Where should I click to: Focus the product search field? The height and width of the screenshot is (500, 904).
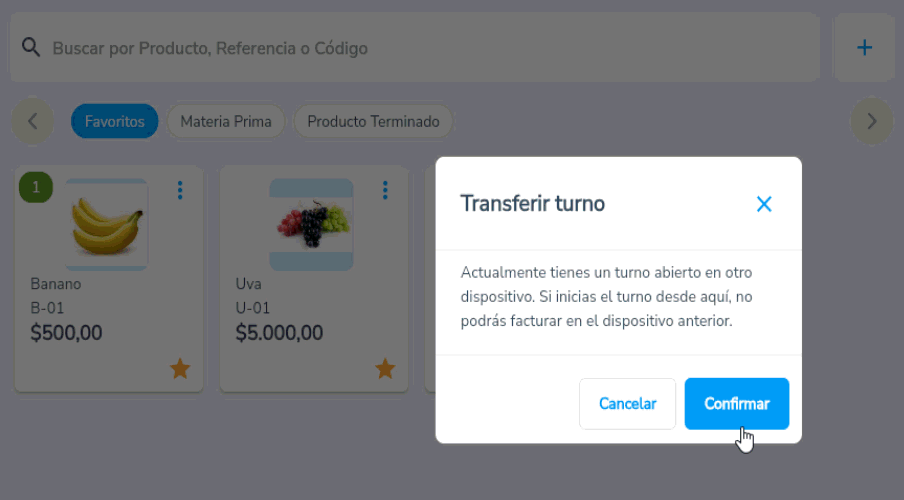pos(415,47)
